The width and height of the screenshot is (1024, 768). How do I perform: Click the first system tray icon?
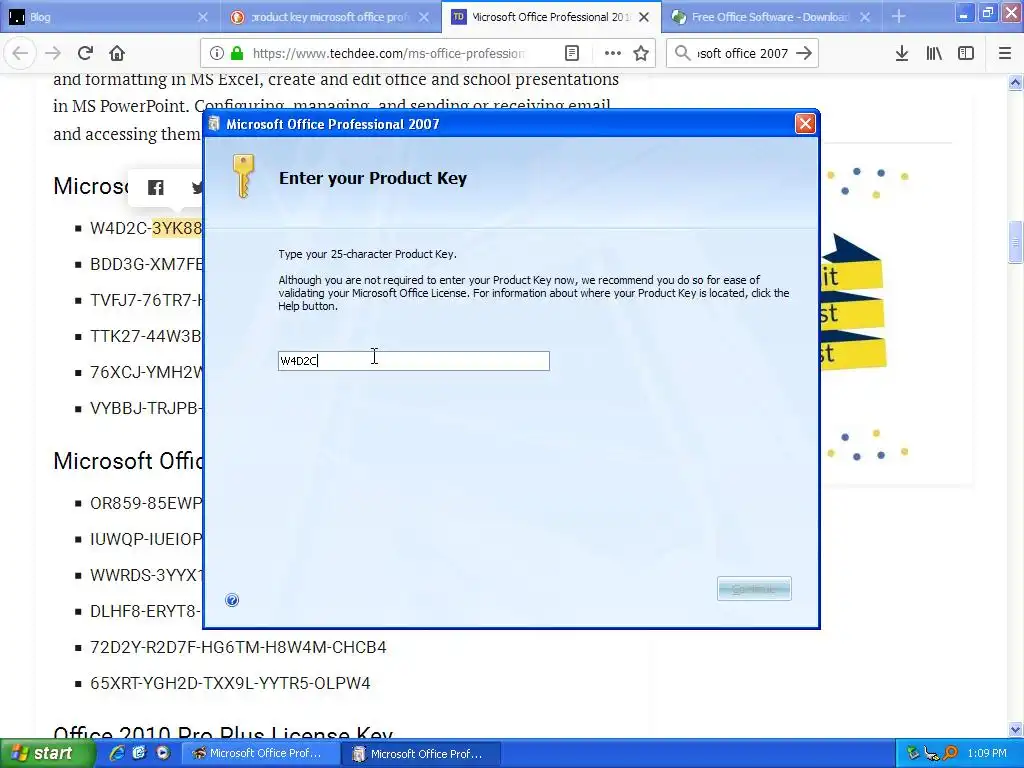[913, 754]
